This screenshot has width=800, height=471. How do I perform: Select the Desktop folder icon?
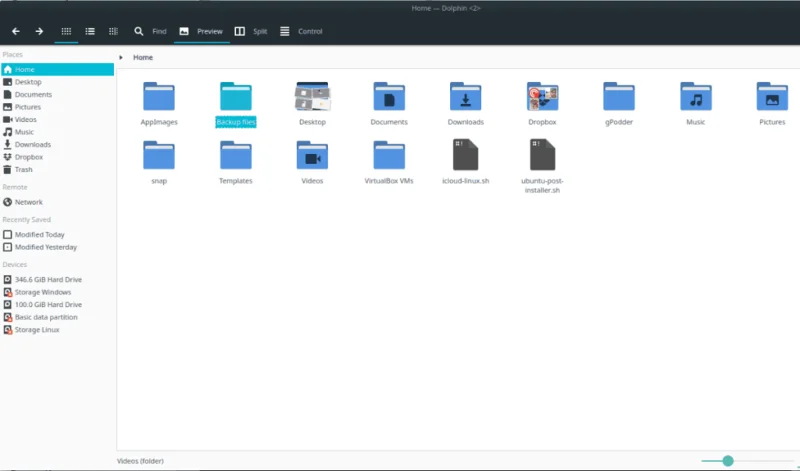pyautogui.click(x=312, y=96)
